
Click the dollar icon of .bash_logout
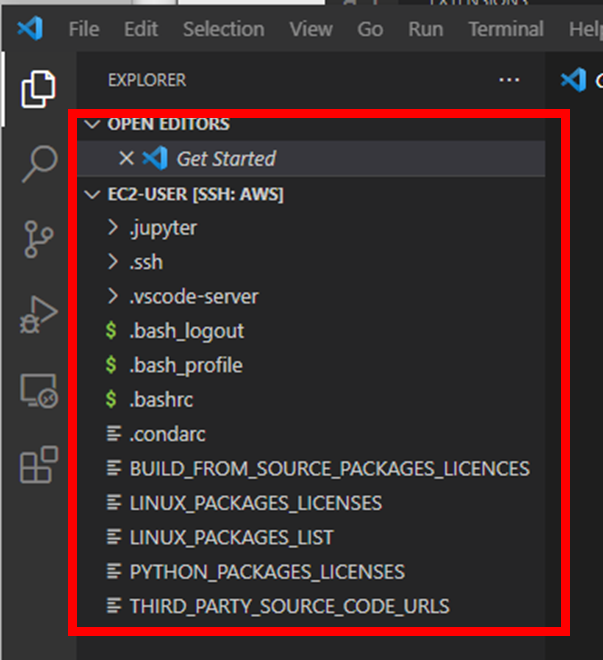pyautogui.click(x=111, y=330)
